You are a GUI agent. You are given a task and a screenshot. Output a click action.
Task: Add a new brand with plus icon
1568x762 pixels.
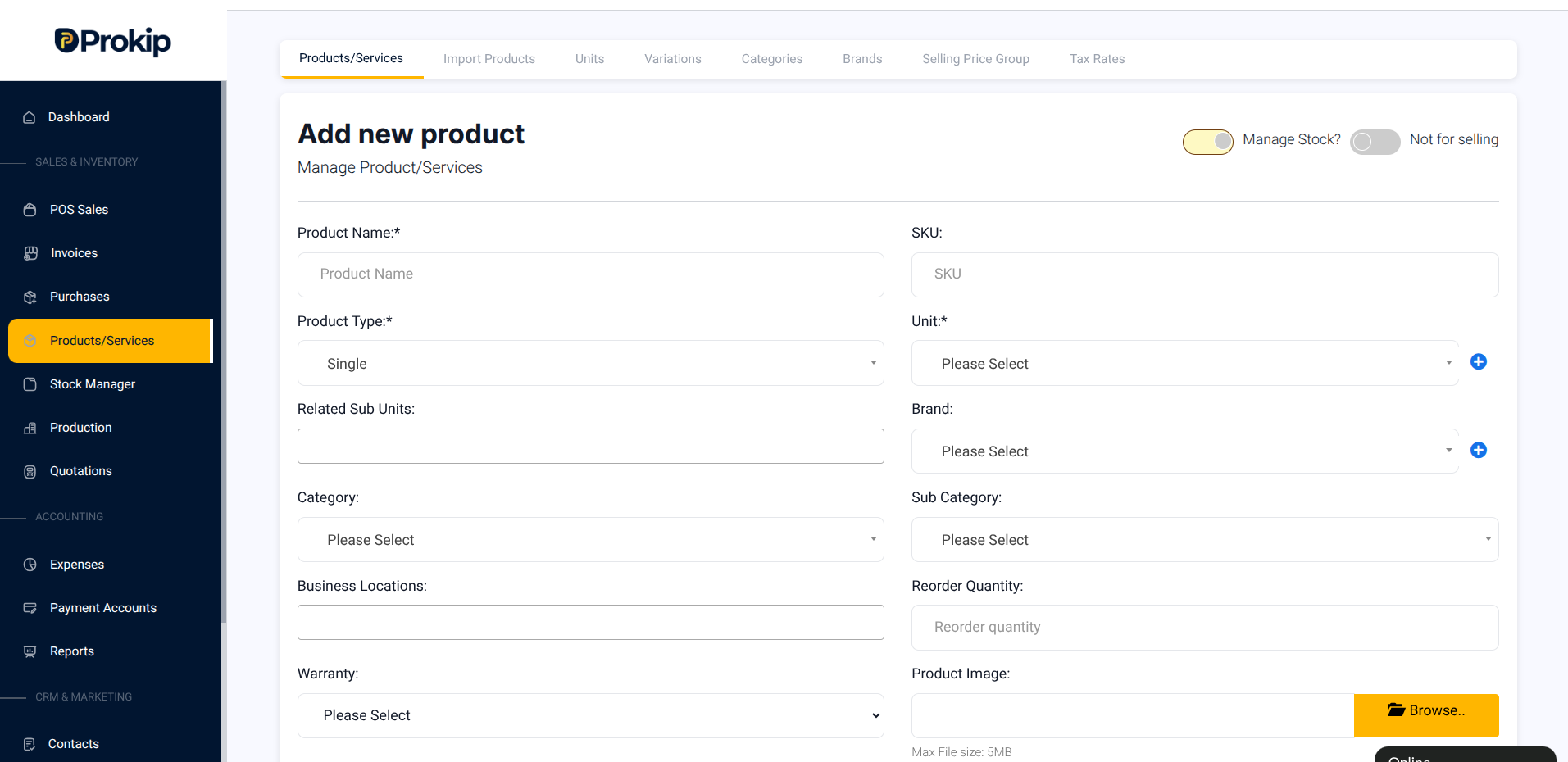tap(1479, 450)
